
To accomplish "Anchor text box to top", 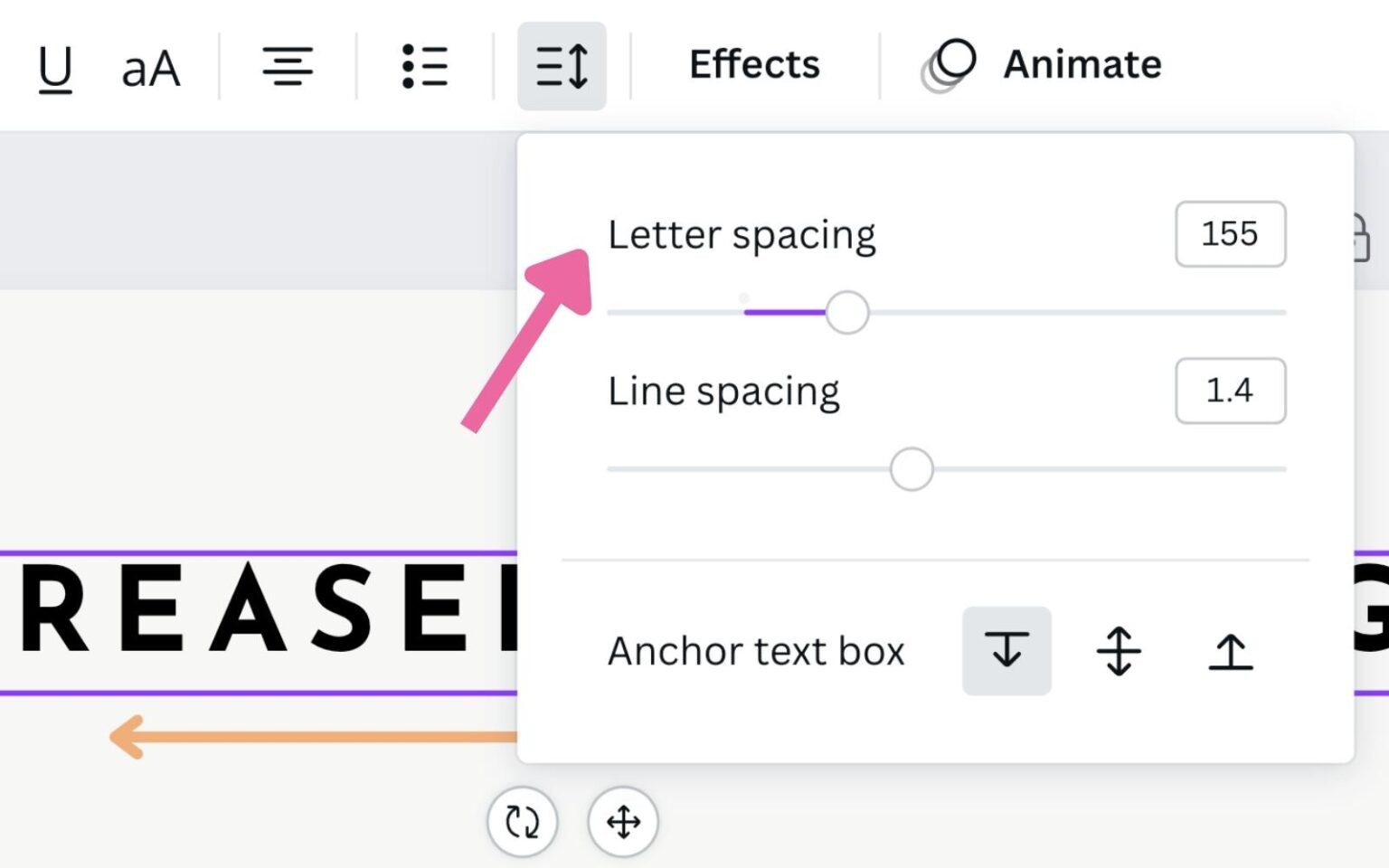I will click(1006, 650).
